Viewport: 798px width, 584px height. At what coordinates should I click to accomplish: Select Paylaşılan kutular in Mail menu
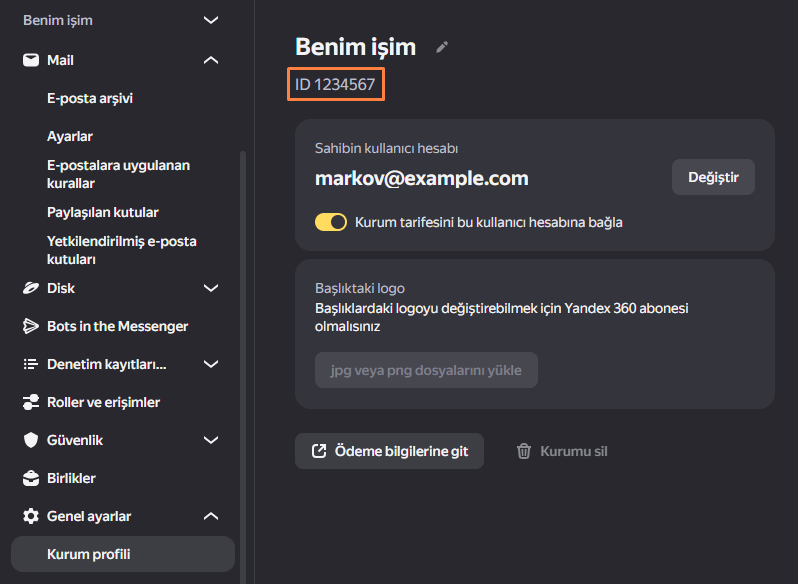tap(102, 212)
